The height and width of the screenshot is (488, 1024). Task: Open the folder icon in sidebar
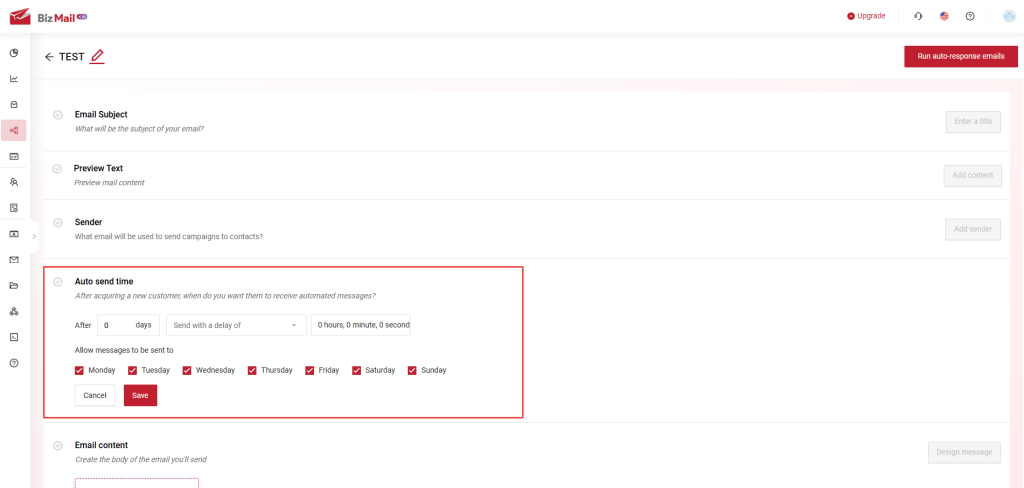pos(14,286)
